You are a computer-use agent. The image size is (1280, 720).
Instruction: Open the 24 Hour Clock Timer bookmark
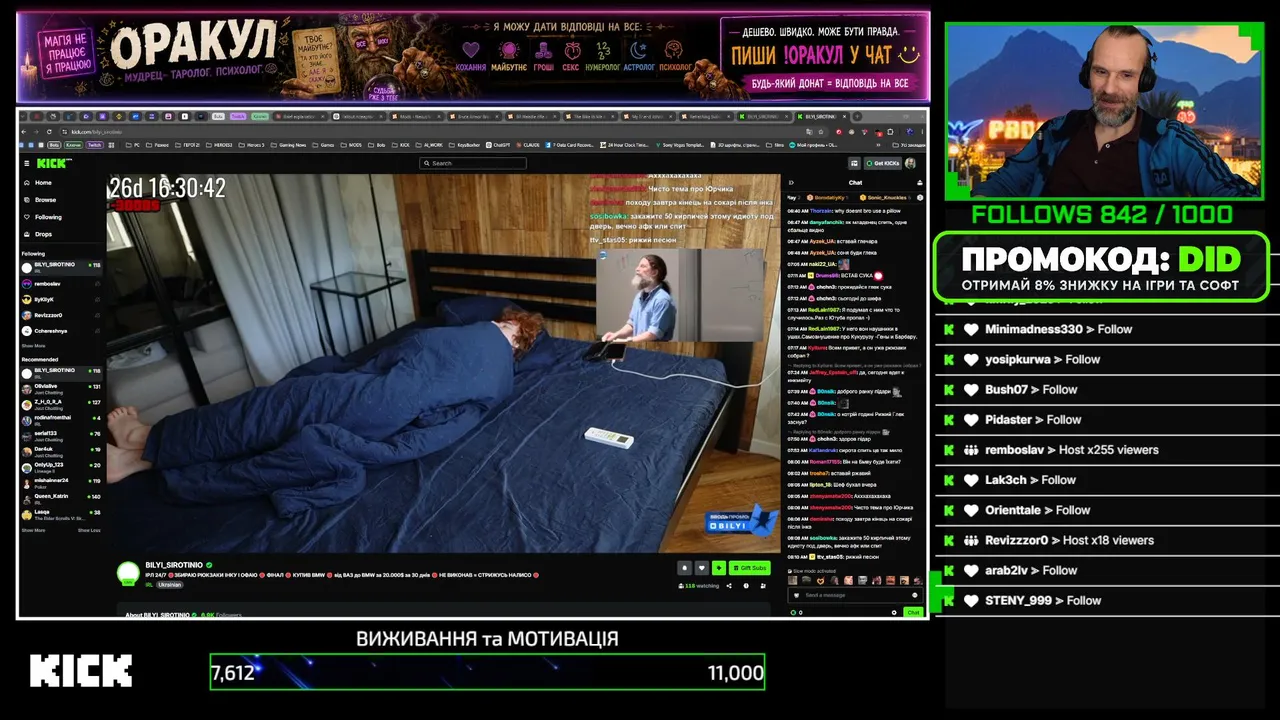coord(626,145)
